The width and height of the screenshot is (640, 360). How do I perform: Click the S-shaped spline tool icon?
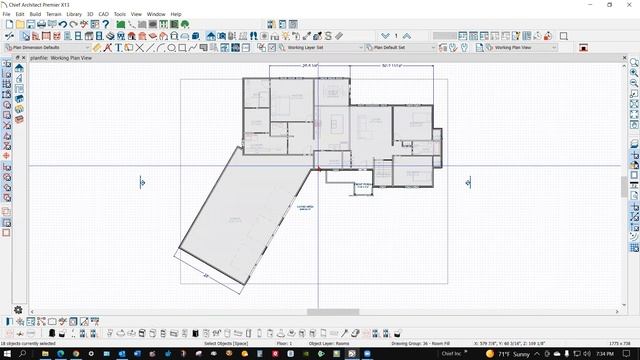(328, 36)
